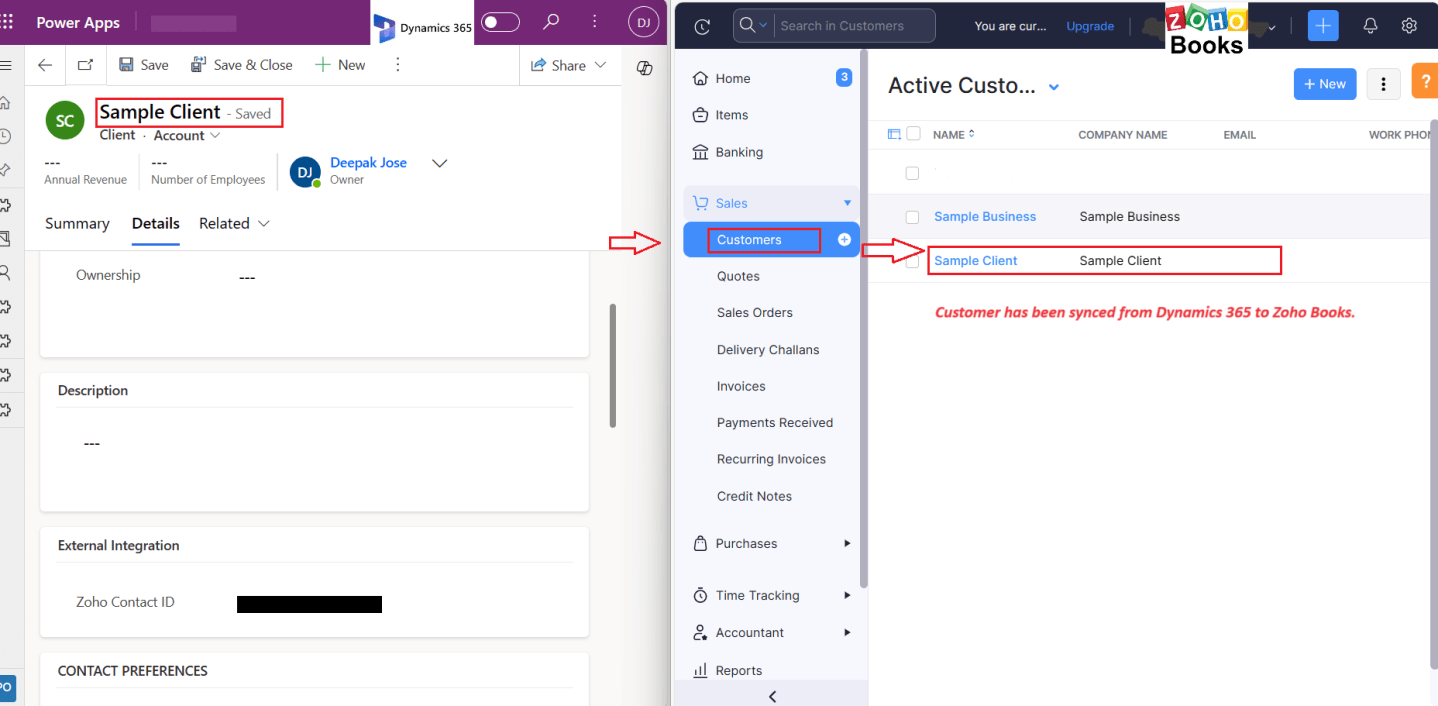1438x706 pixels.
Task: Click the back arrow in Power Apps
Action: point(45,65)
